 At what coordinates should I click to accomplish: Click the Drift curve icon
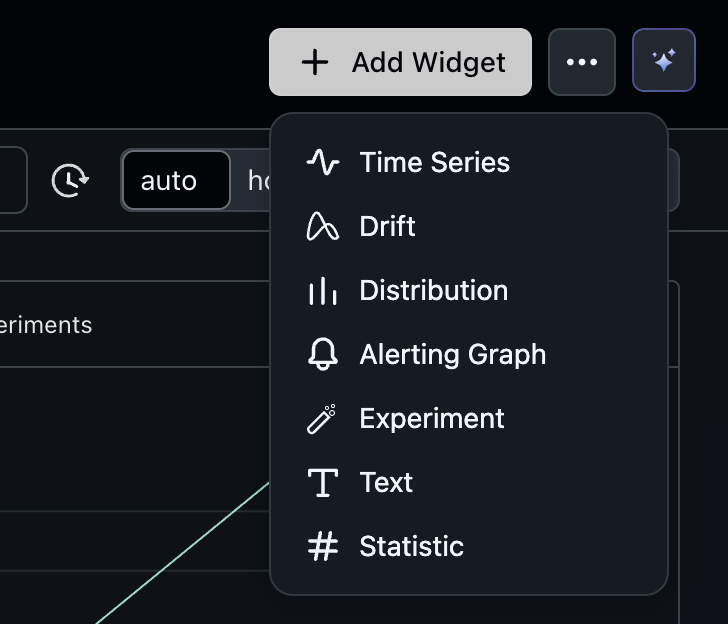tap(322, 227)
